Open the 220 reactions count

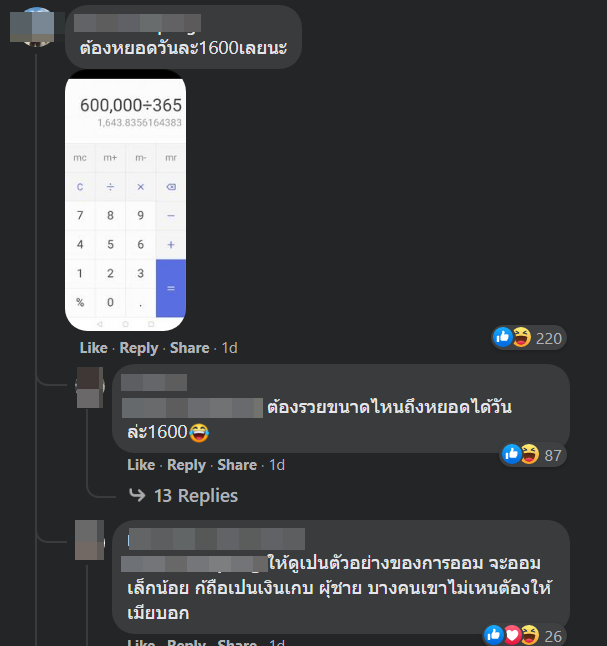[548, 338]
